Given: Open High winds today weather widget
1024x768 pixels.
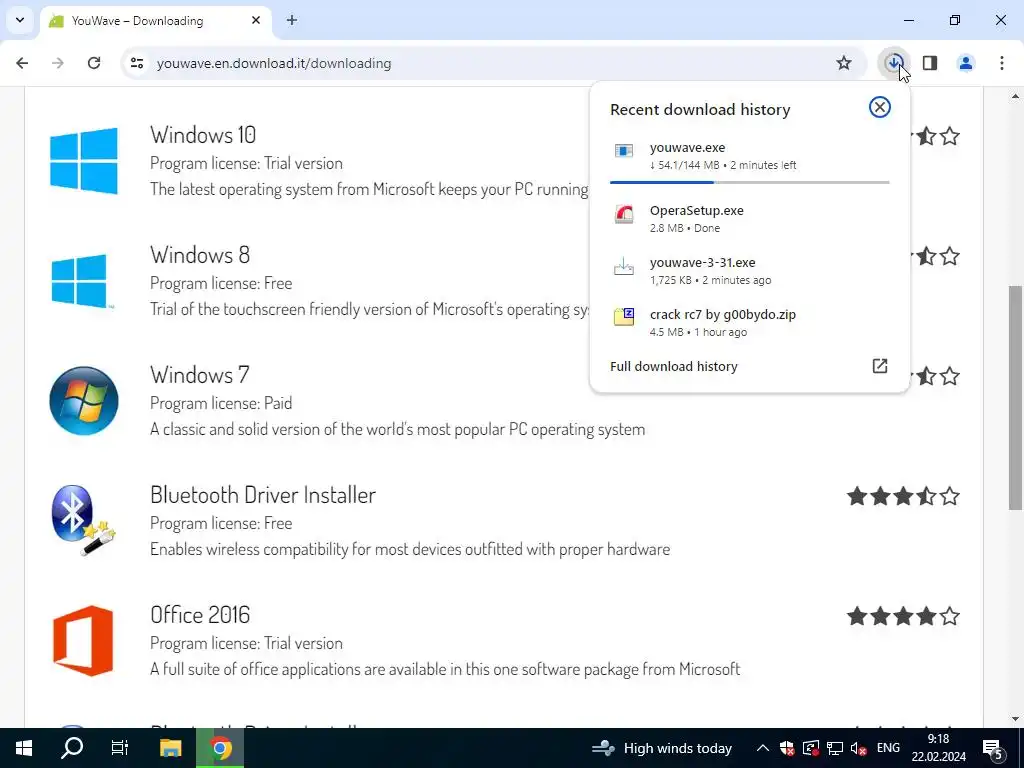Looking at the screenshot, I should (x=662, y=748).
